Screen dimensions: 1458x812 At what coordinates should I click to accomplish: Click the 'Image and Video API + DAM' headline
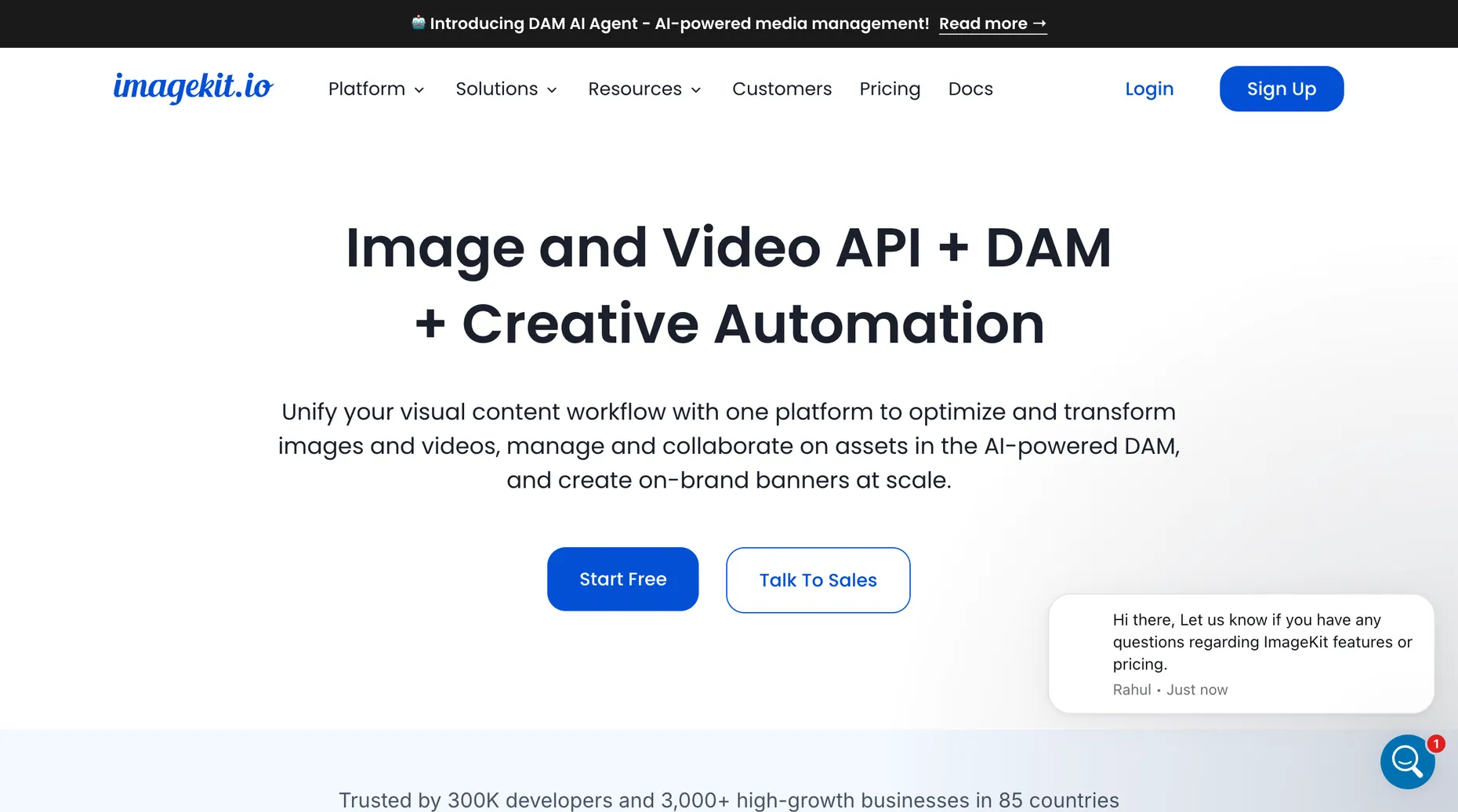[729, 248]
